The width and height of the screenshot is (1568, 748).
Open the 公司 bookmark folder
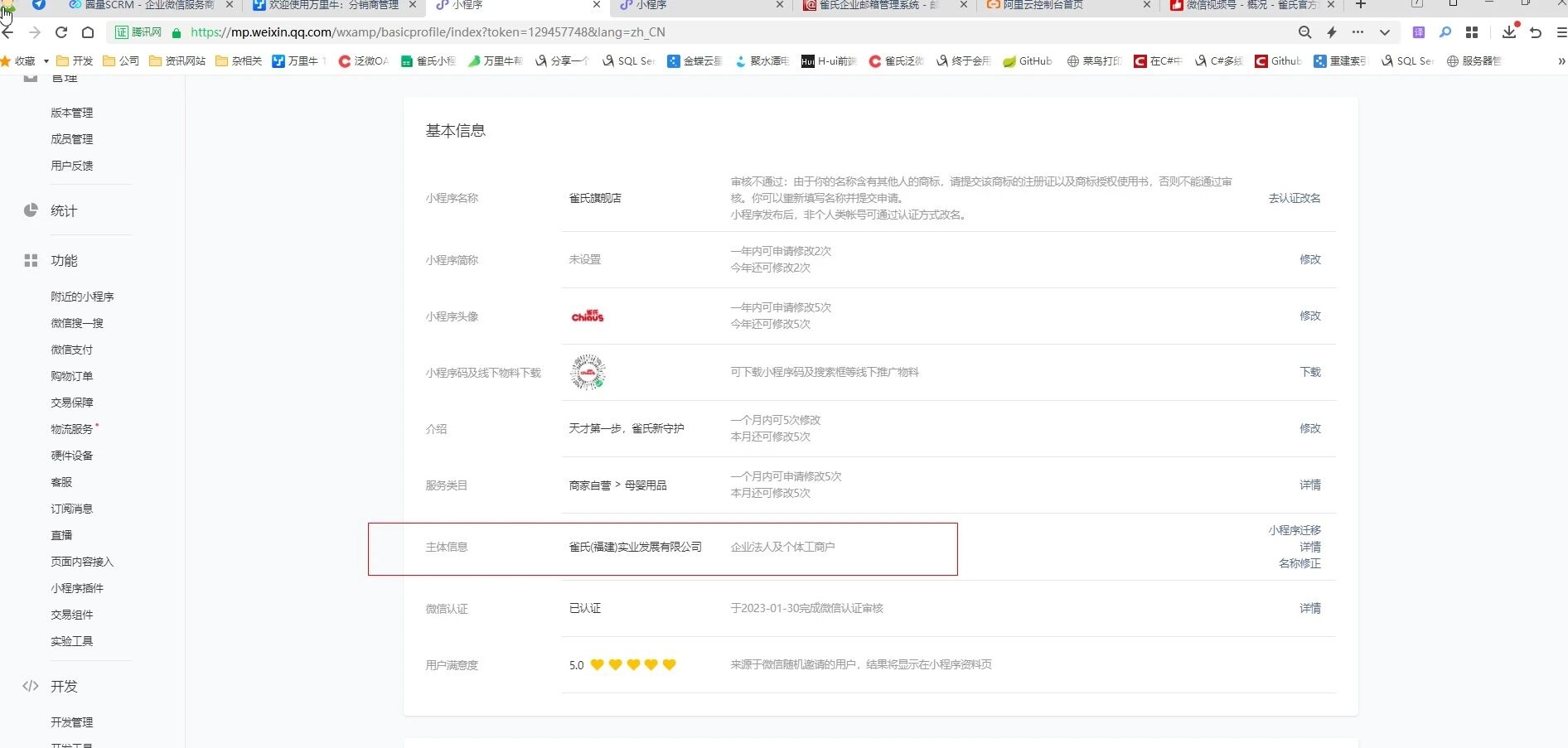tap(121, 60)
